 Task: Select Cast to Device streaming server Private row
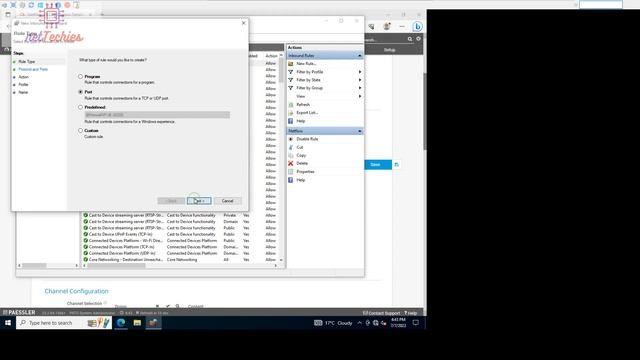[x=180, y=215]
